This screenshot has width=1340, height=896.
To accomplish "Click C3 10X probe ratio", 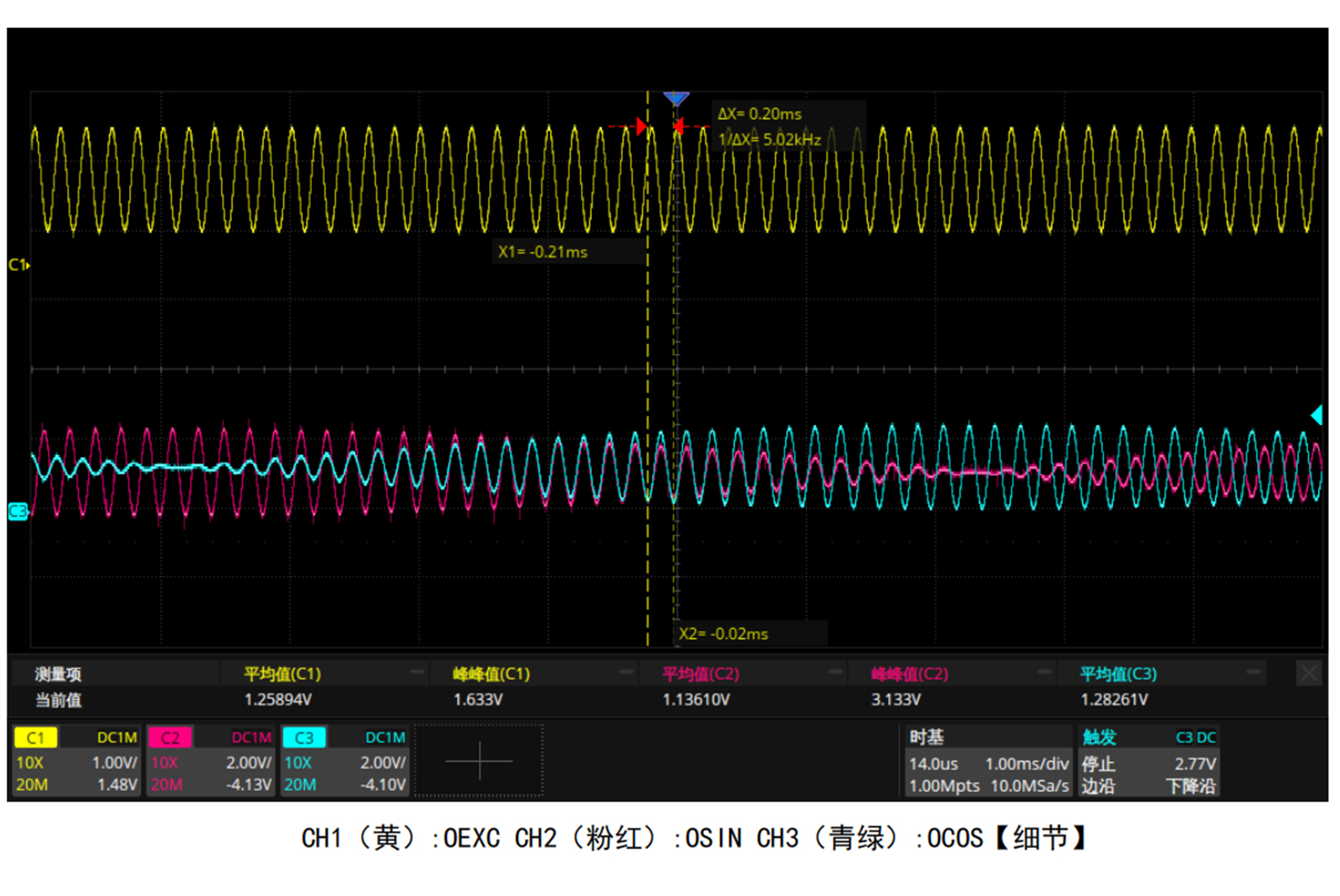I will tap(298, 762).
